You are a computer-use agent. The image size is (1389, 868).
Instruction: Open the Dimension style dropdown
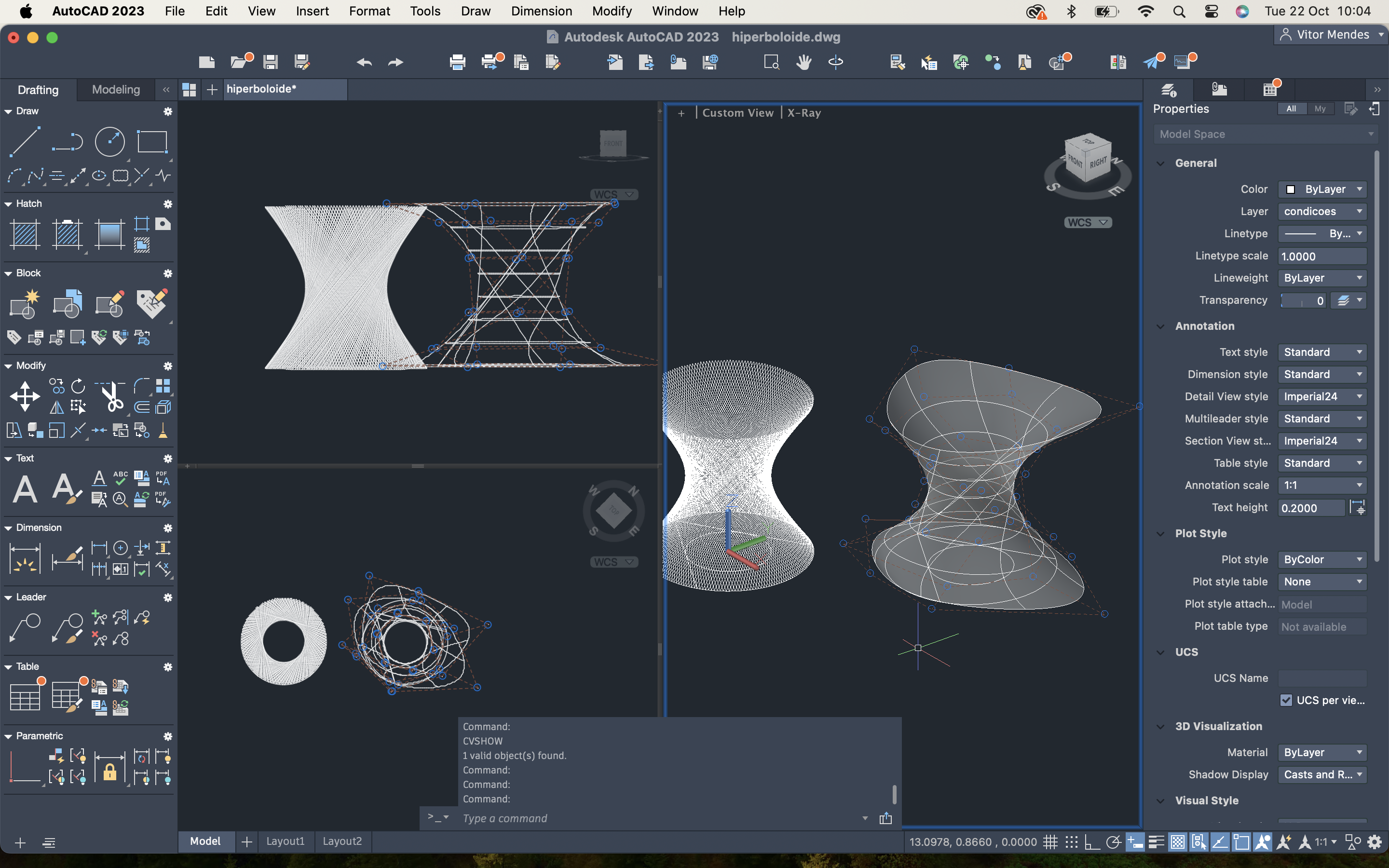[1322, 374]
